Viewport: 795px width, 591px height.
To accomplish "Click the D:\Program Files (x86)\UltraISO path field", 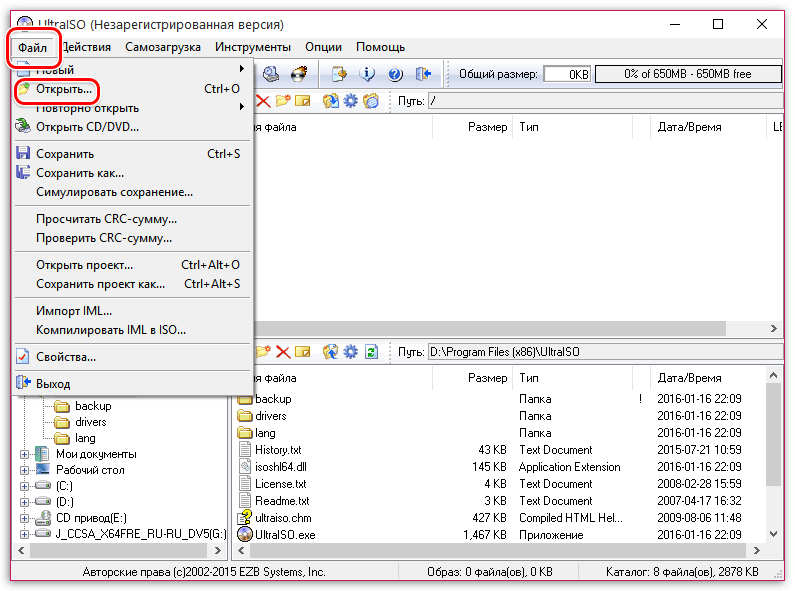I will pyautogui.click(x=605, y=352).
